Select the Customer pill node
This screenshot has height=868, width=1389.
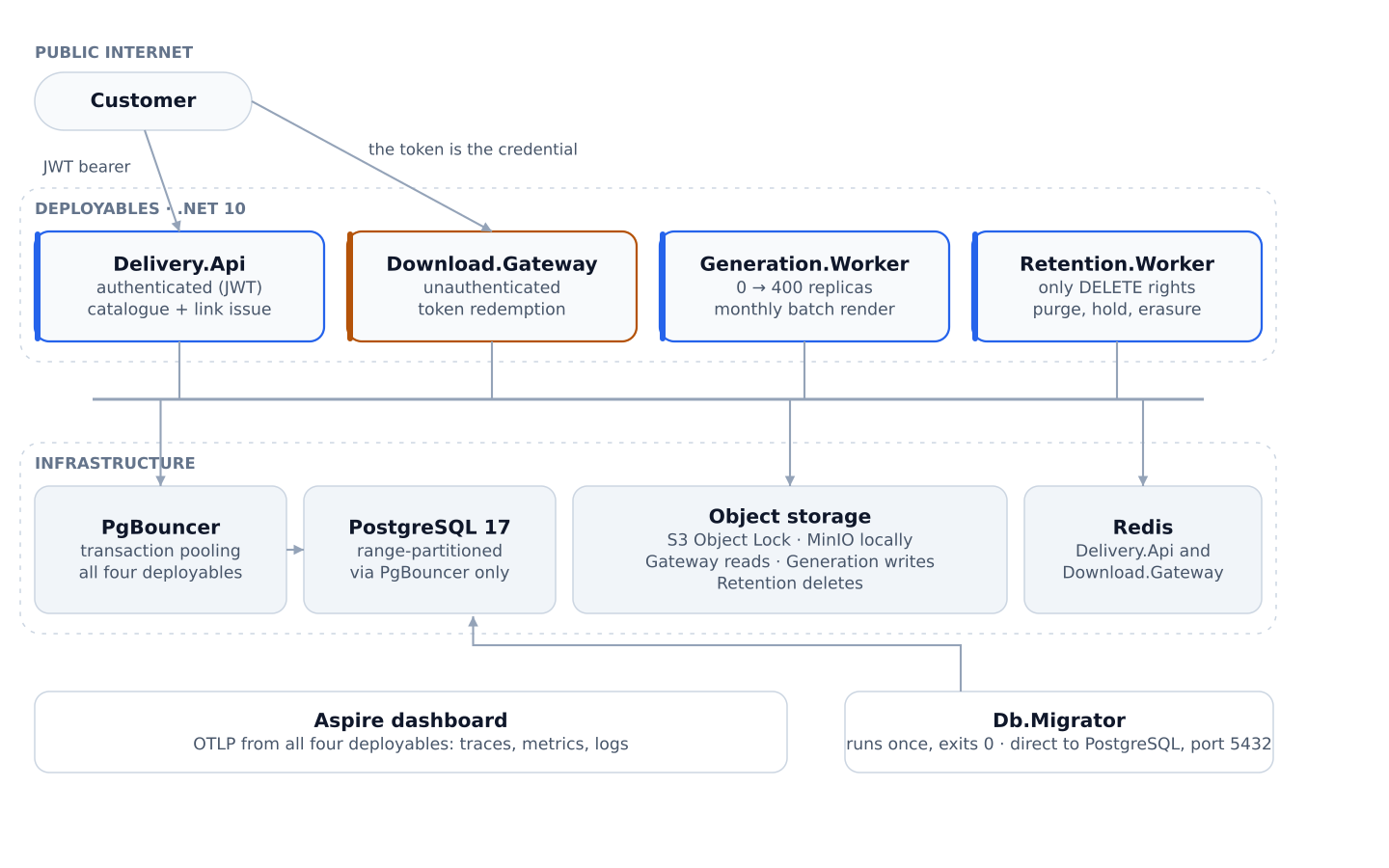click(x=143, y=101)
